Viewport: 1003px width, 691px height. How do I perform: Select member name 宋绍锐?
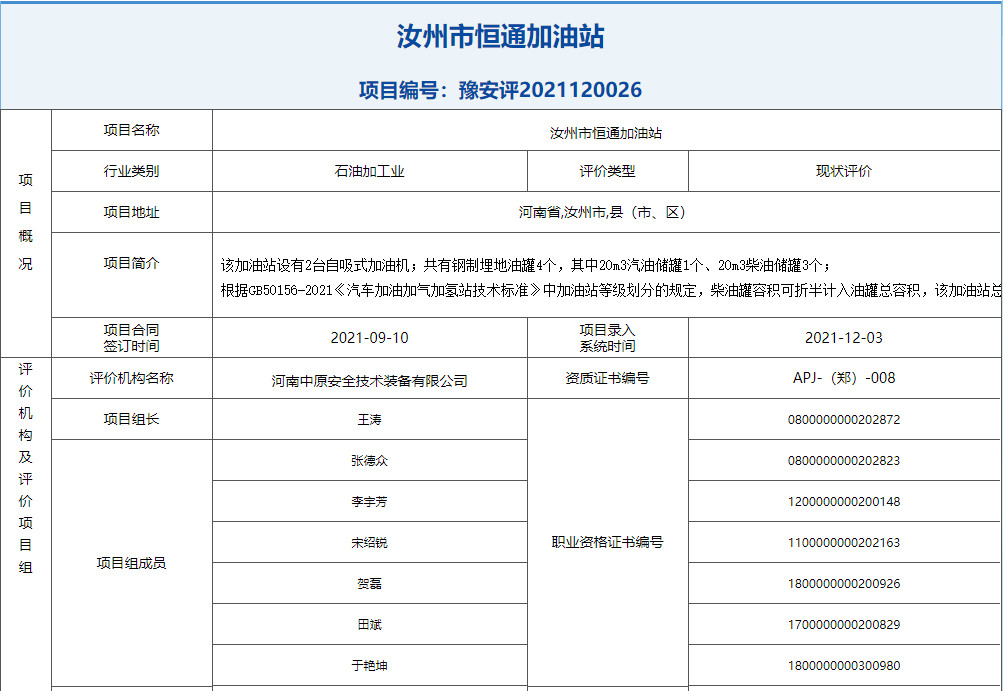click(370, 543)
